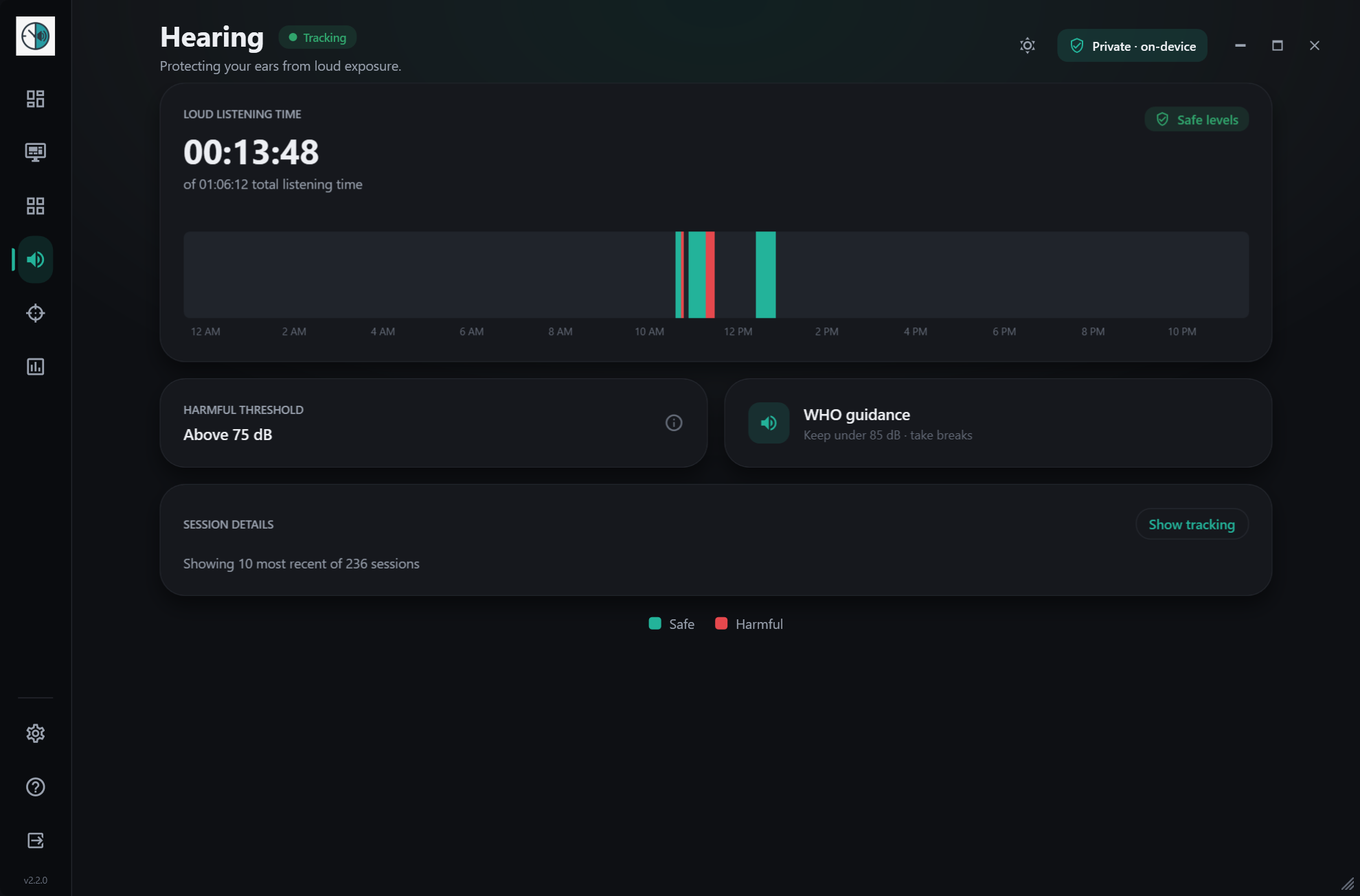Screen dimensions: 1360x896
Task: Open the help question mark icon
Action: point(35,787)
